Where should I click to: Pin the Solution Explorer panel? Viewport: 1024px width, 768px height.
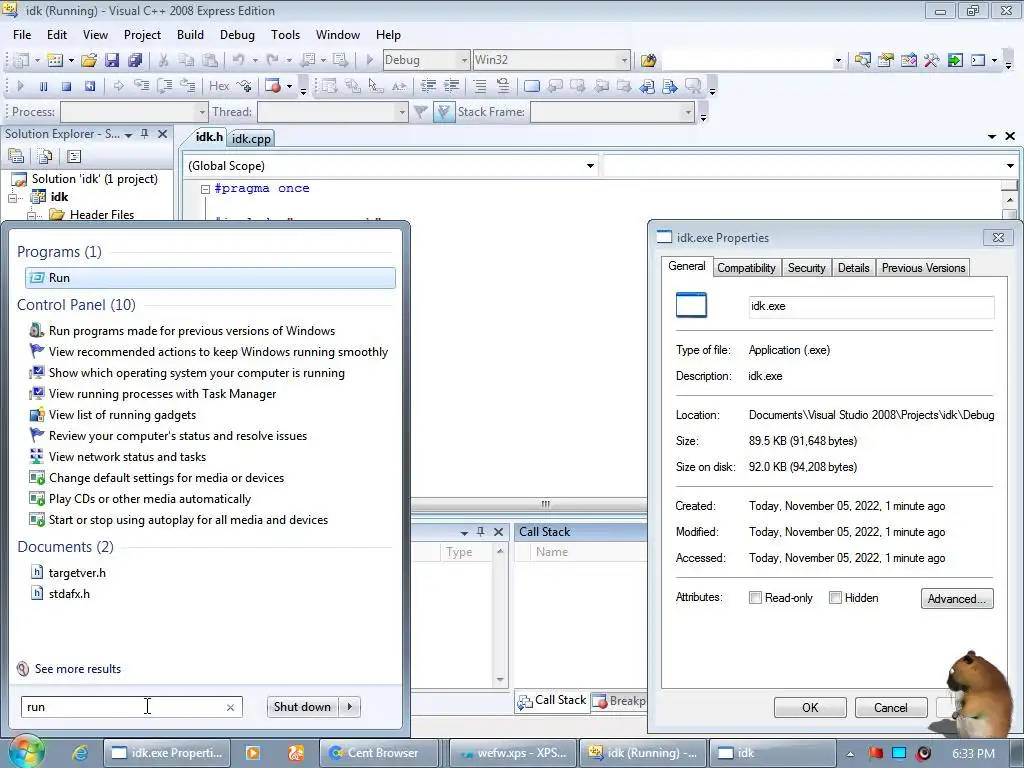tap(144, 134)
